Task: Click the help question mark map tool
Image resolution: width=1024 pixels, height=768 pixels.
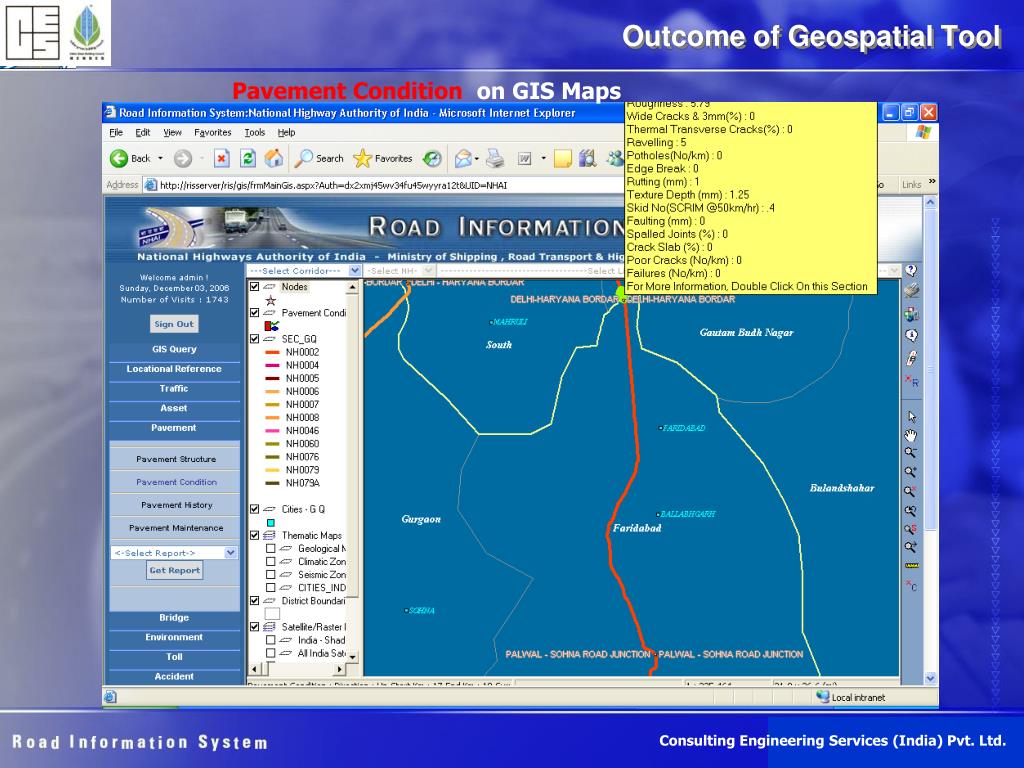Action: click(912, 270)
